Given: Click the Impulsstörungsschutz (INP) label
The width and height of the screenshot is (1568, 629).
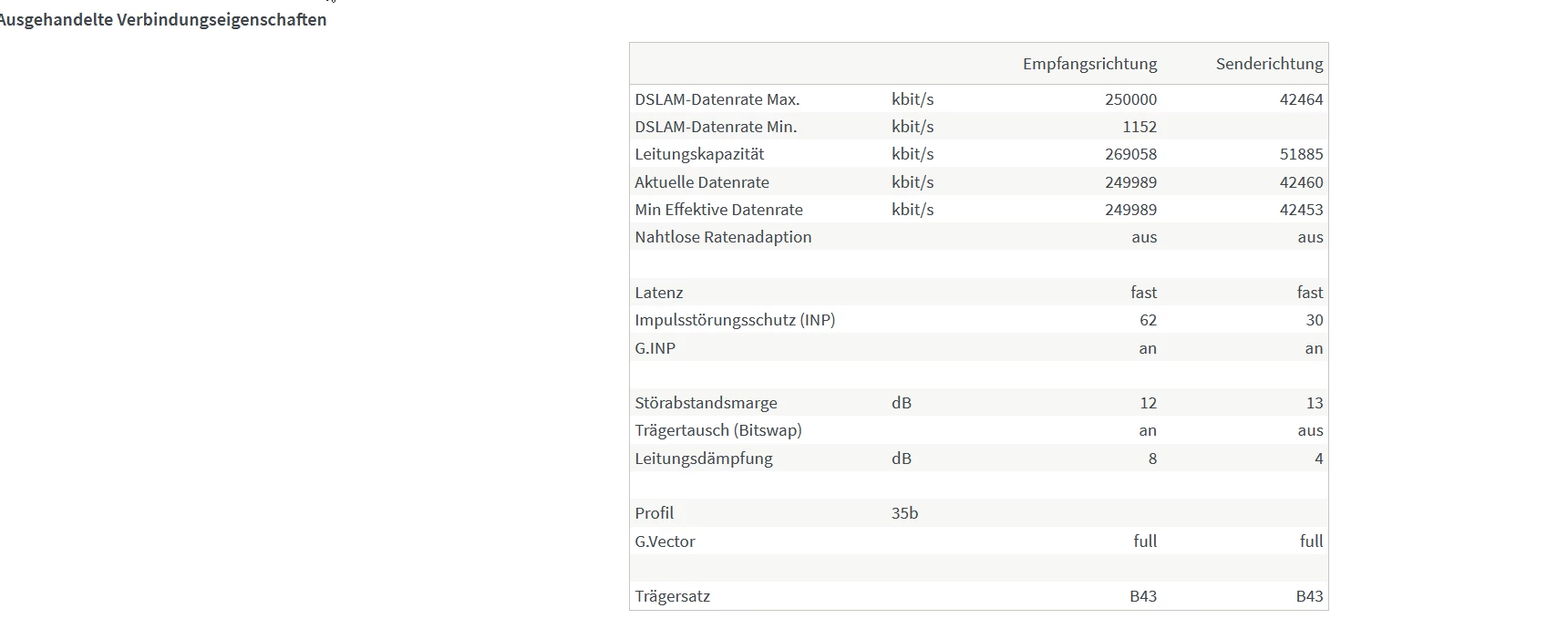Looking at the screenshot, I should pos(735,320).
